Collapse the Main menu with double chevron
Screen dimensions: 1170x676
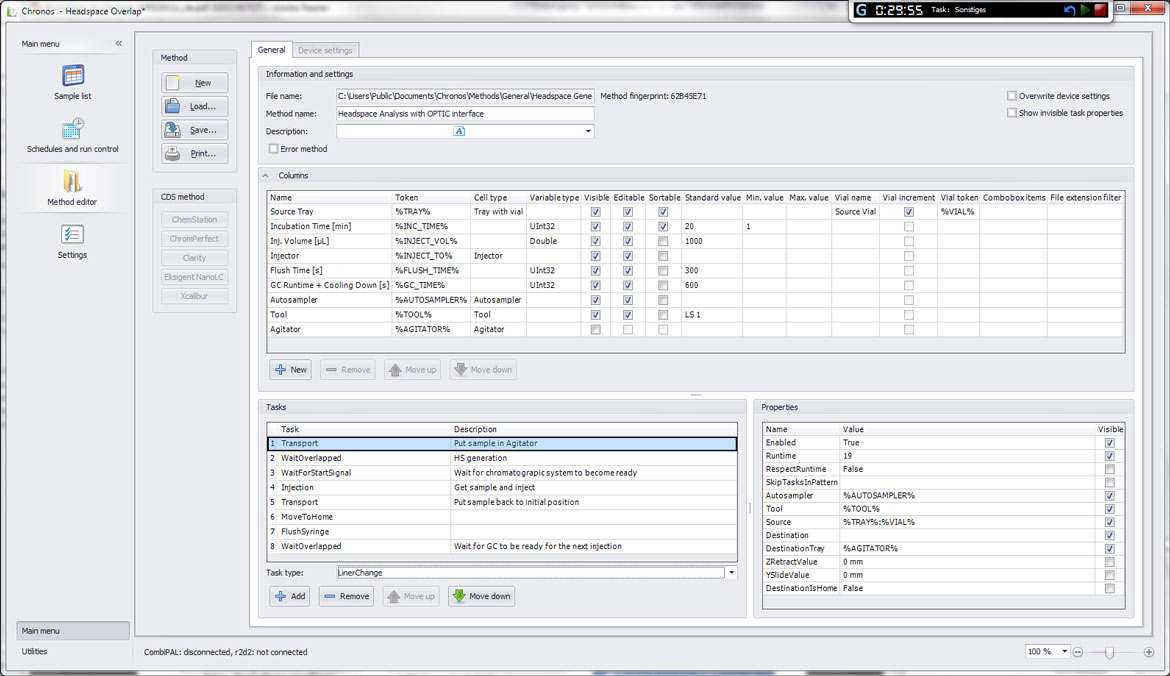(x=119, y=43)
